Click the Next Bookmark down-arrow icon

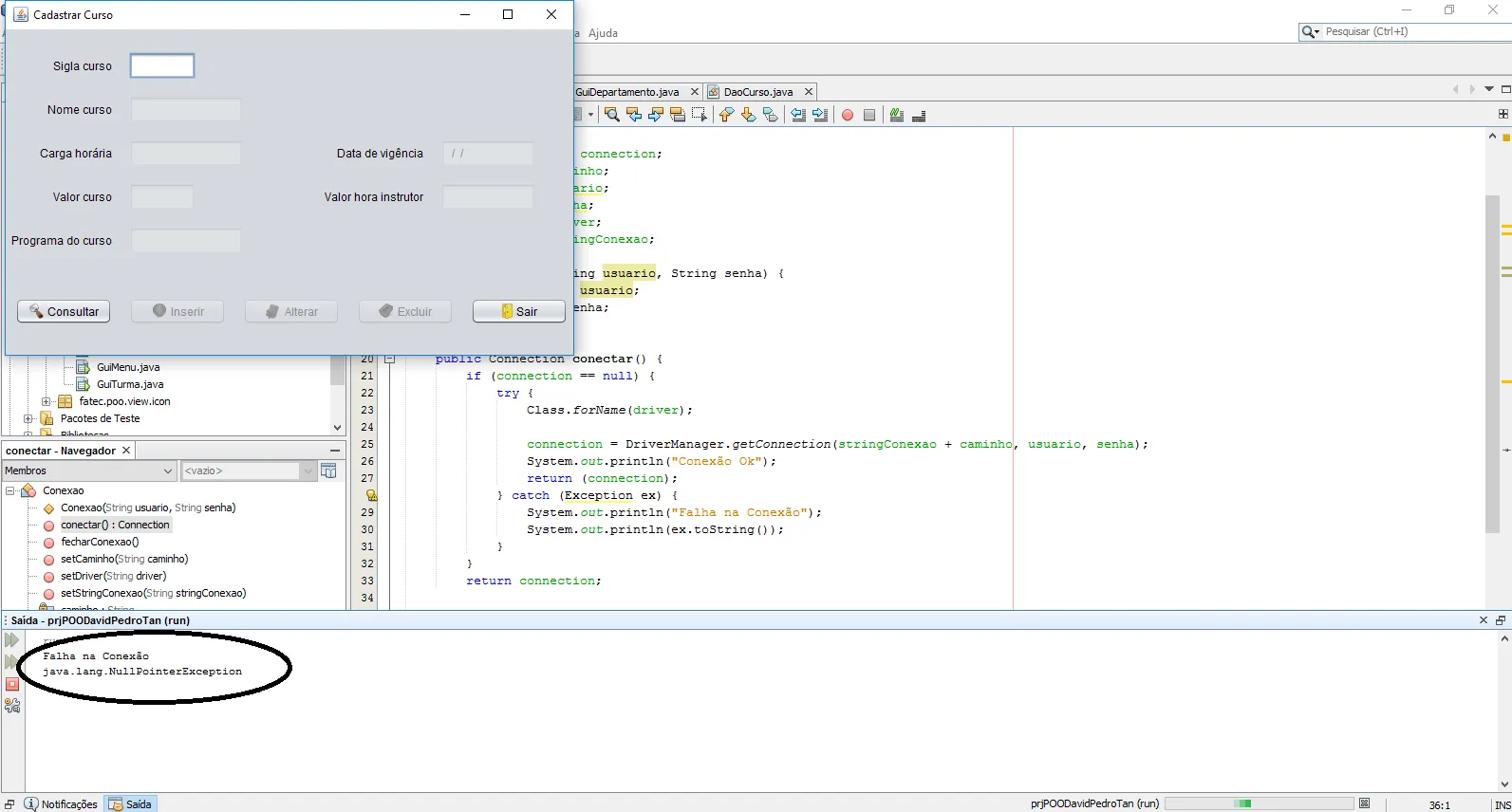click(748, 115)
